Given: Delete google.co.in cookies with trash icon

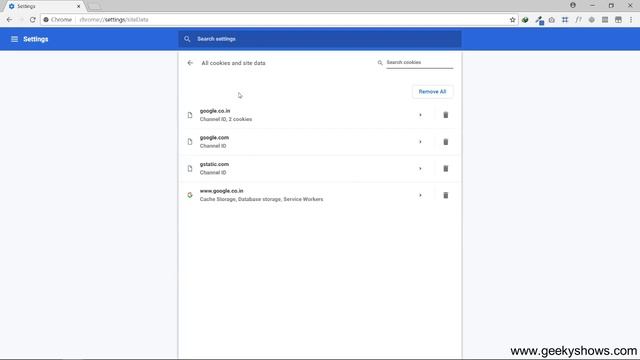Looking at the screenshot, I should pos(446,115).
